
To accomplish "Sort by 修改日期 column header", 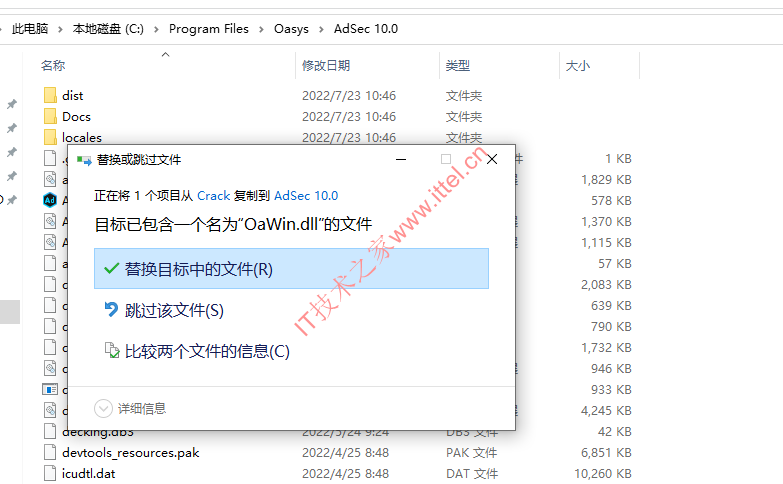I will tap(326, 65).
